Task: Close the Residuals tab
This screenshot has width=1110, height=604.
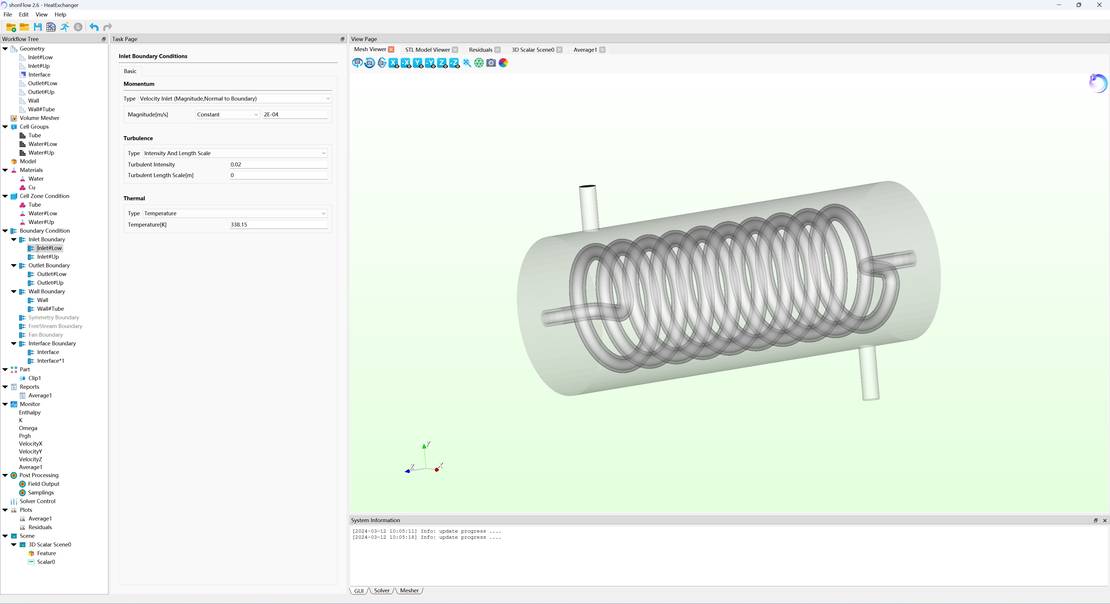Action: coord(497,49)
